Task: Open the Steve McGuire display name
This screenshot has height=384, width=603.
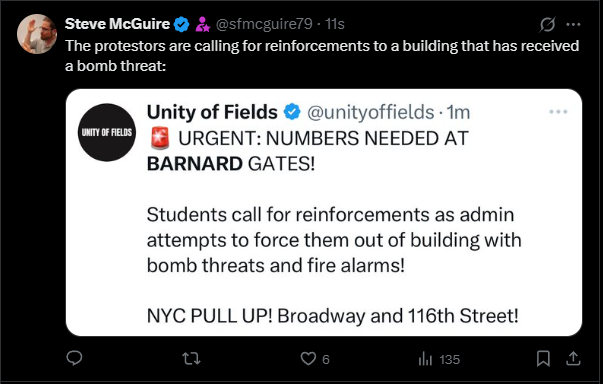Action: (x=117, y=24)
